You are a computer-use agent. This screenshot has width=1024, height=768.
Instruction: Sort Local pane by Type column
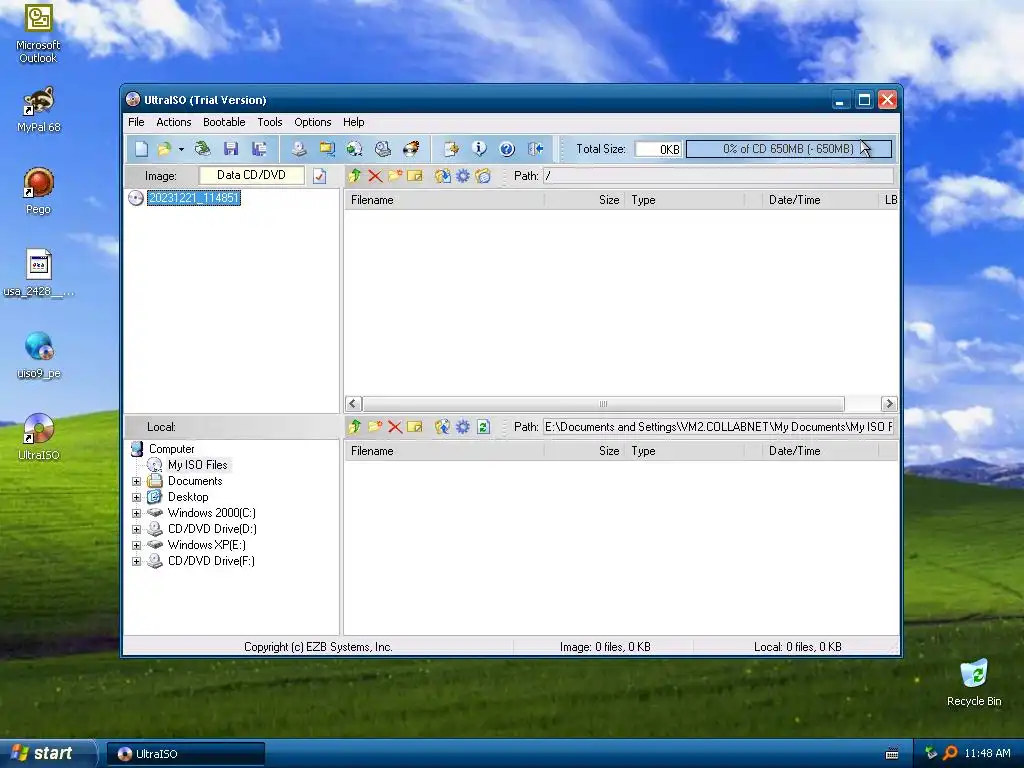pyautogui.click(x=694, y=451)
